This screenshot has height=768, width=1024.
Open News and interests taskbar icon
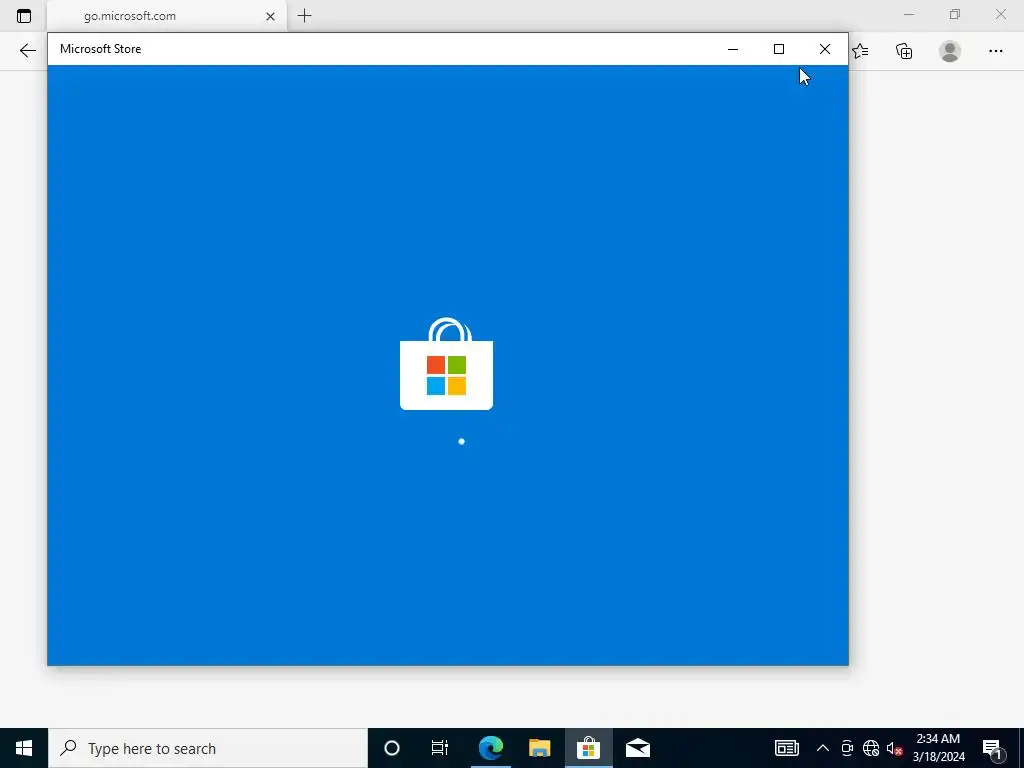pos(786,748)
